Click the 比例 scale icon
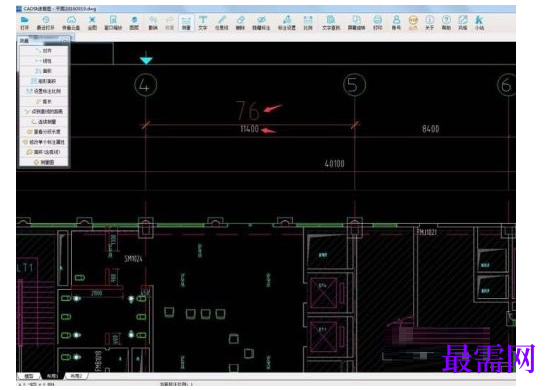The width and height of the screenshot is (554, 390). [308, 23]
